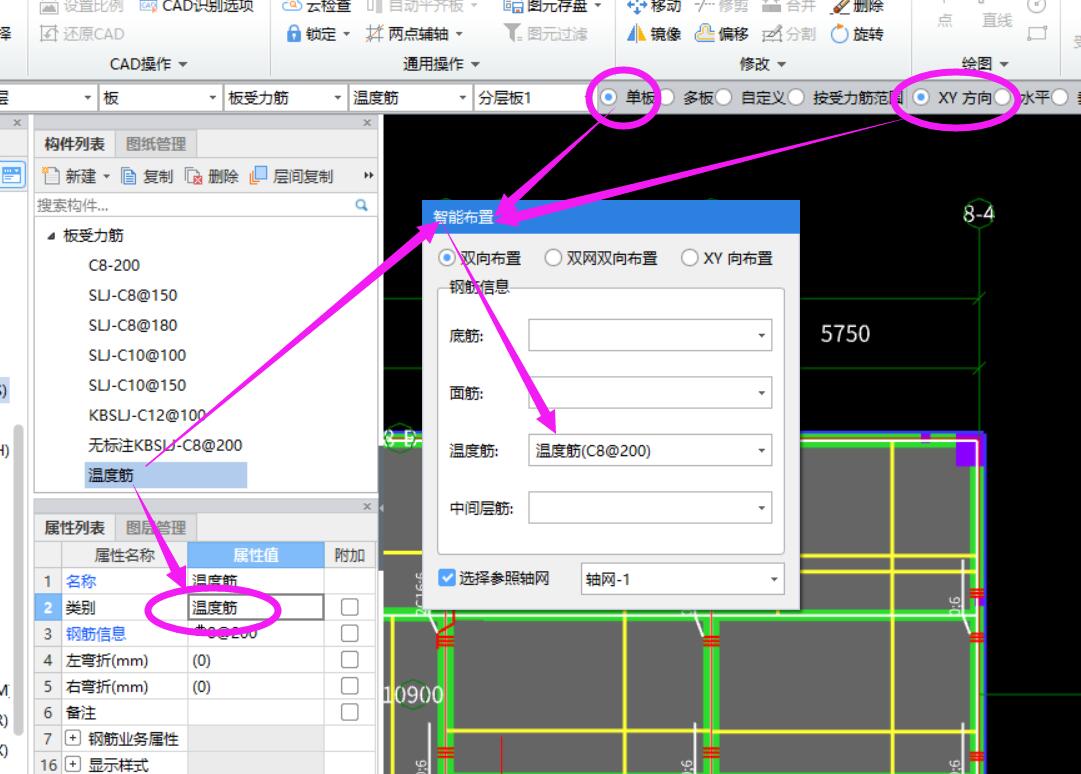Select the 水平 radio option

[x=1003, y=98]
